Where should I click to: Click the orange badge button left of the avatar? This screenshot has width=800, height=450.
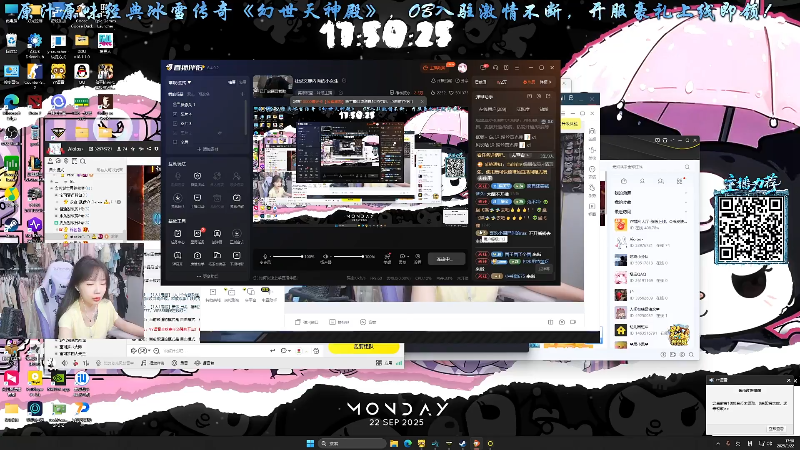tap(435, 67)
